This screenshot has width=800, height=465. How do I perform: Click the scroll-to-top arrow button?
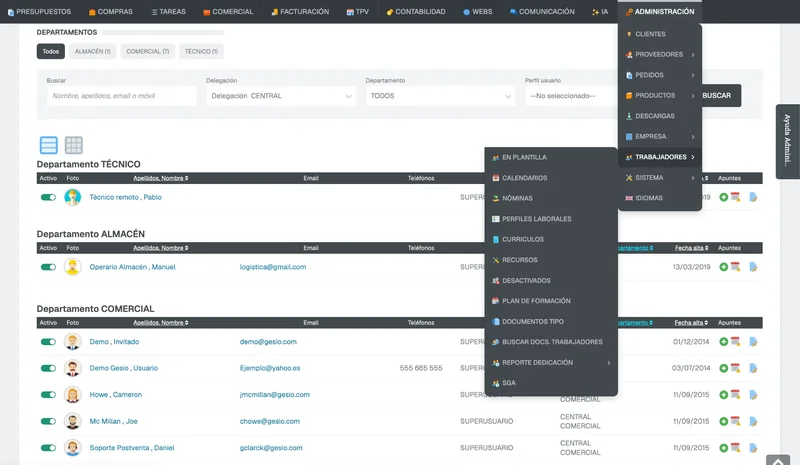pyautogui.click(x=778, y=460)
